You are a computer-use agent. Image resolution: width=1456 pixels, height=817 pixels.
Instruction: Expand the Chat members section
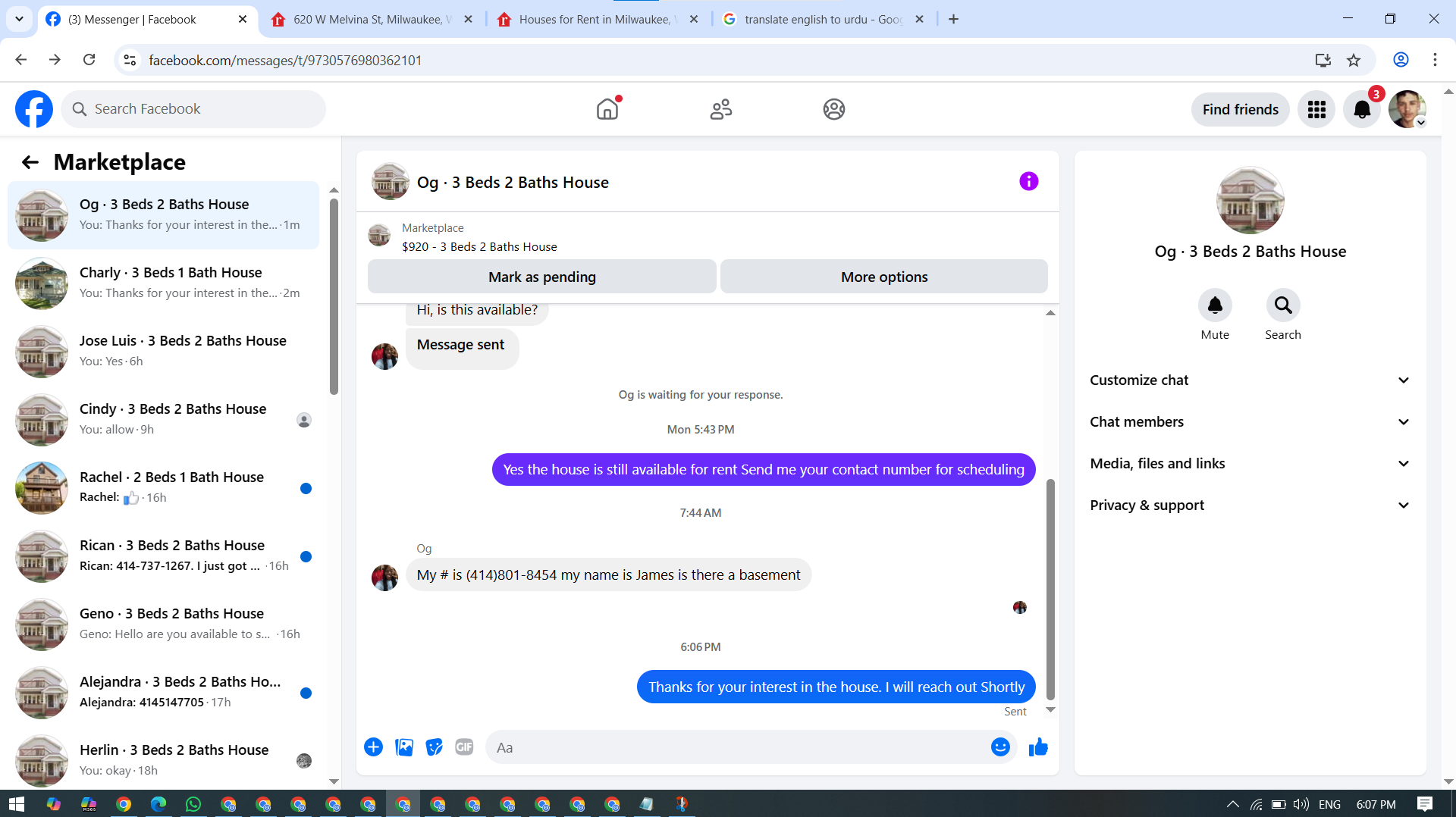coord(1250,422)
